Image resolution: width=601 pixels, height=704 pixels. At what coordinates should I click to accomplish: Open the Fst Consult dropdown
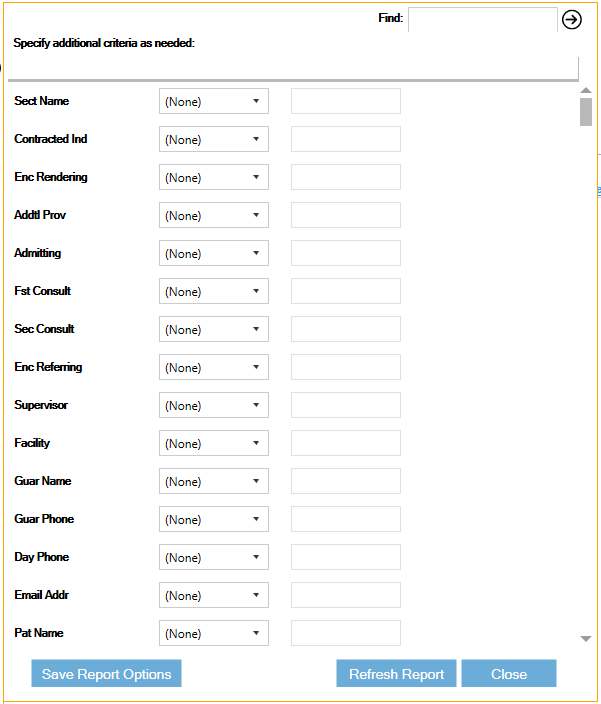click(214, 291)
